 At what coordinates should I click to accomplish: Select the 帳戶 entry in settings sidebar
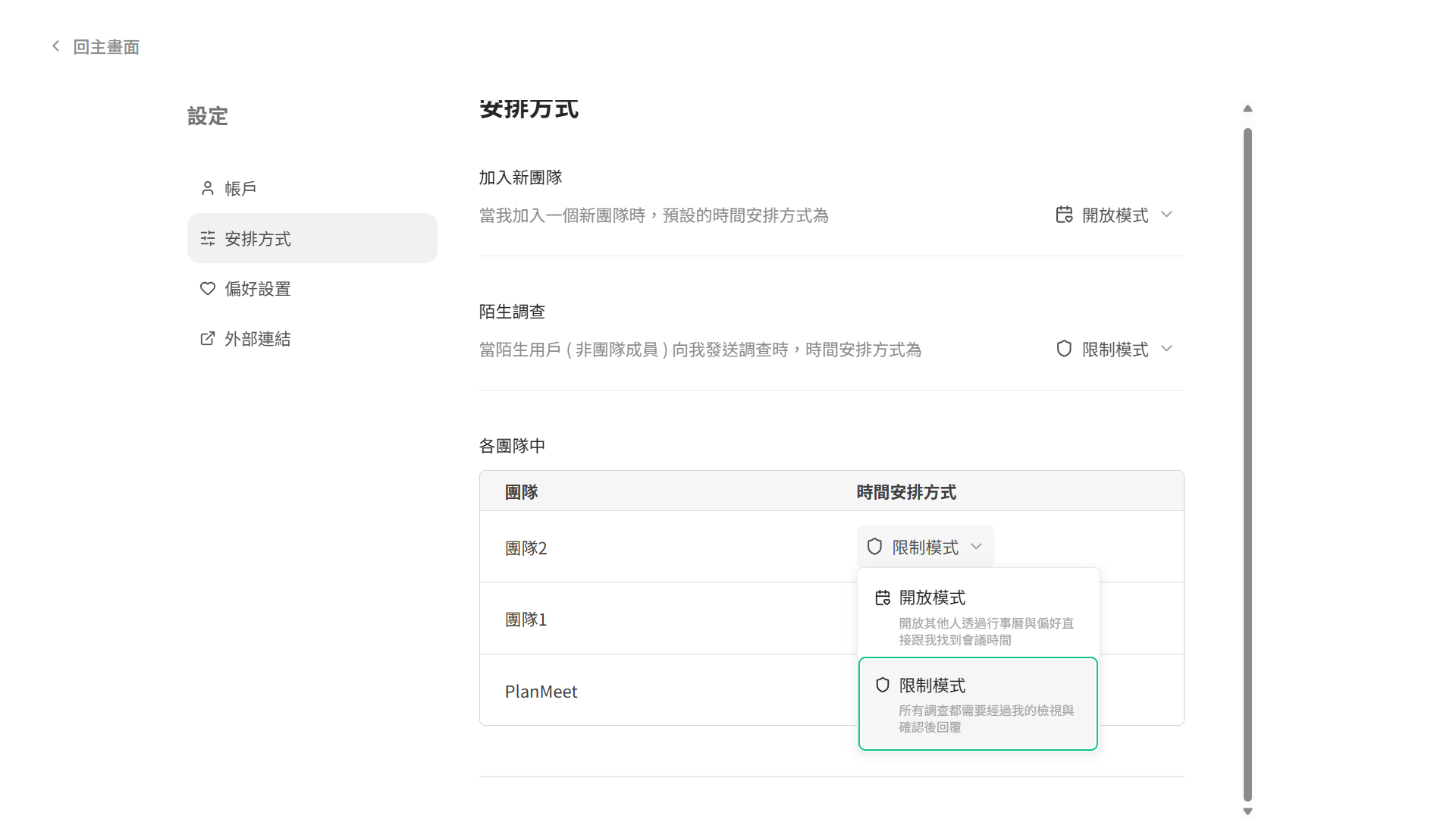(x=240, y=187)
